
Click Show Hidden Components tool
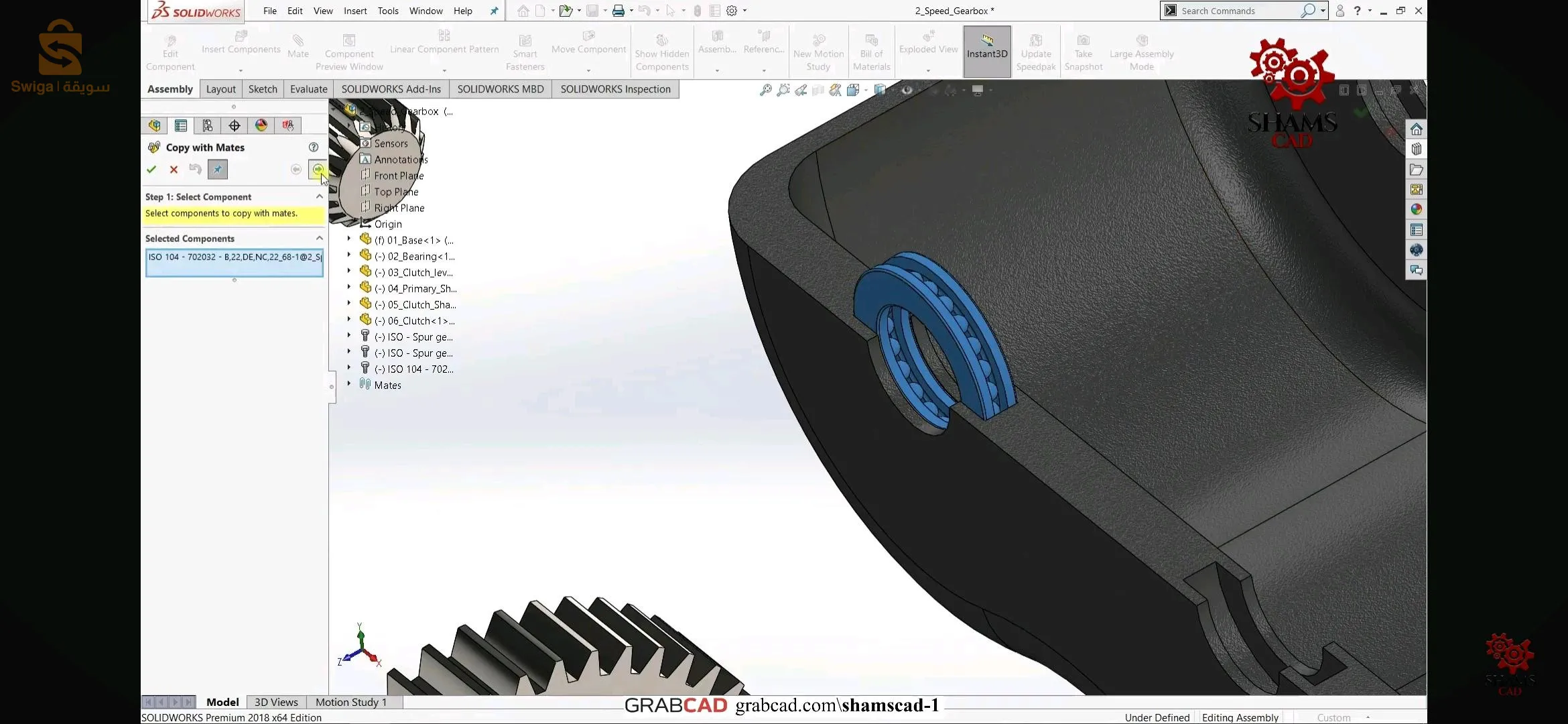tap(662, 50)
